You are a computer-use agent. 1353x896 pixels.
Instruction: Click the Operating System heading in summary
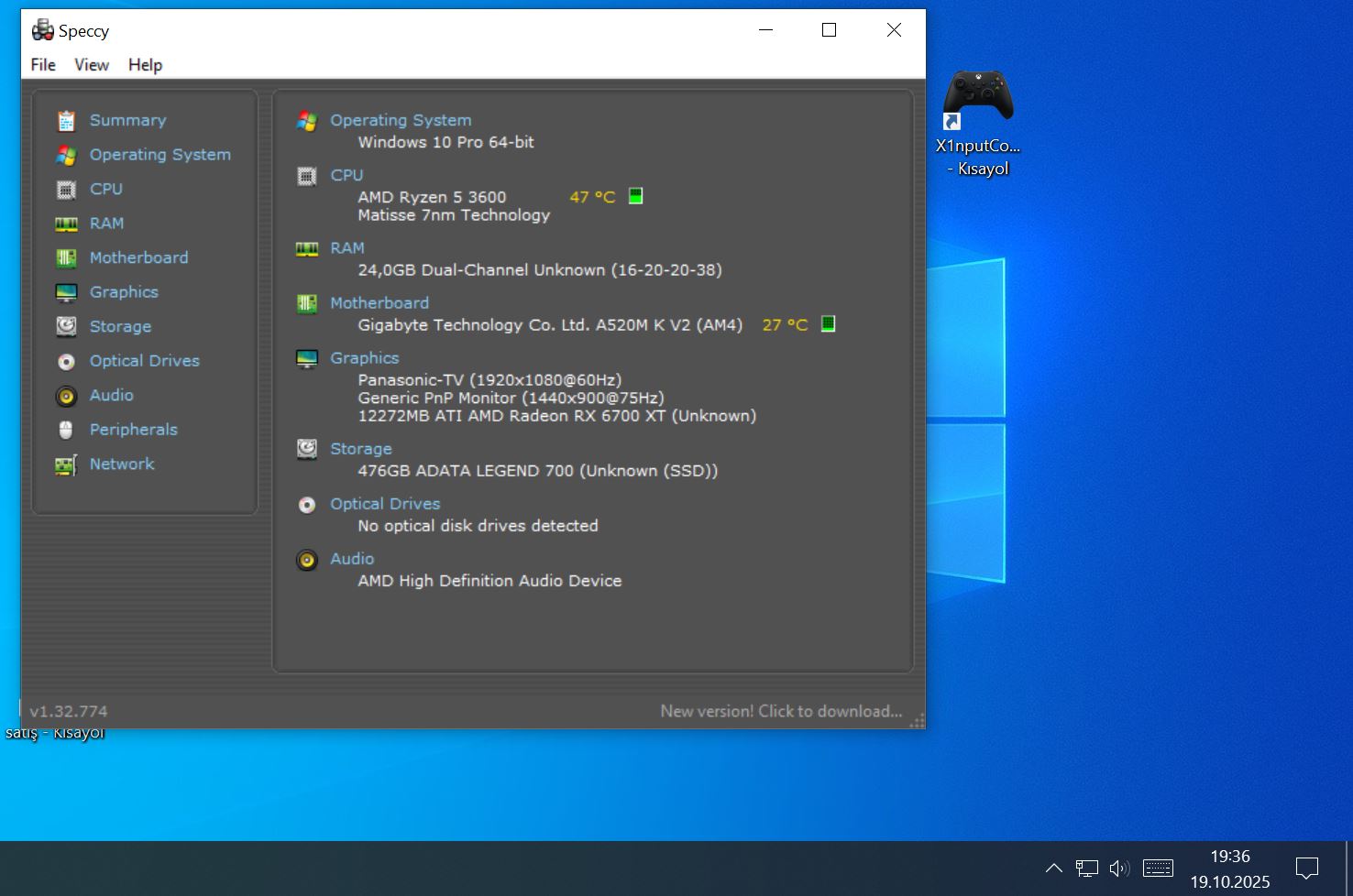(x=401, y=120)
